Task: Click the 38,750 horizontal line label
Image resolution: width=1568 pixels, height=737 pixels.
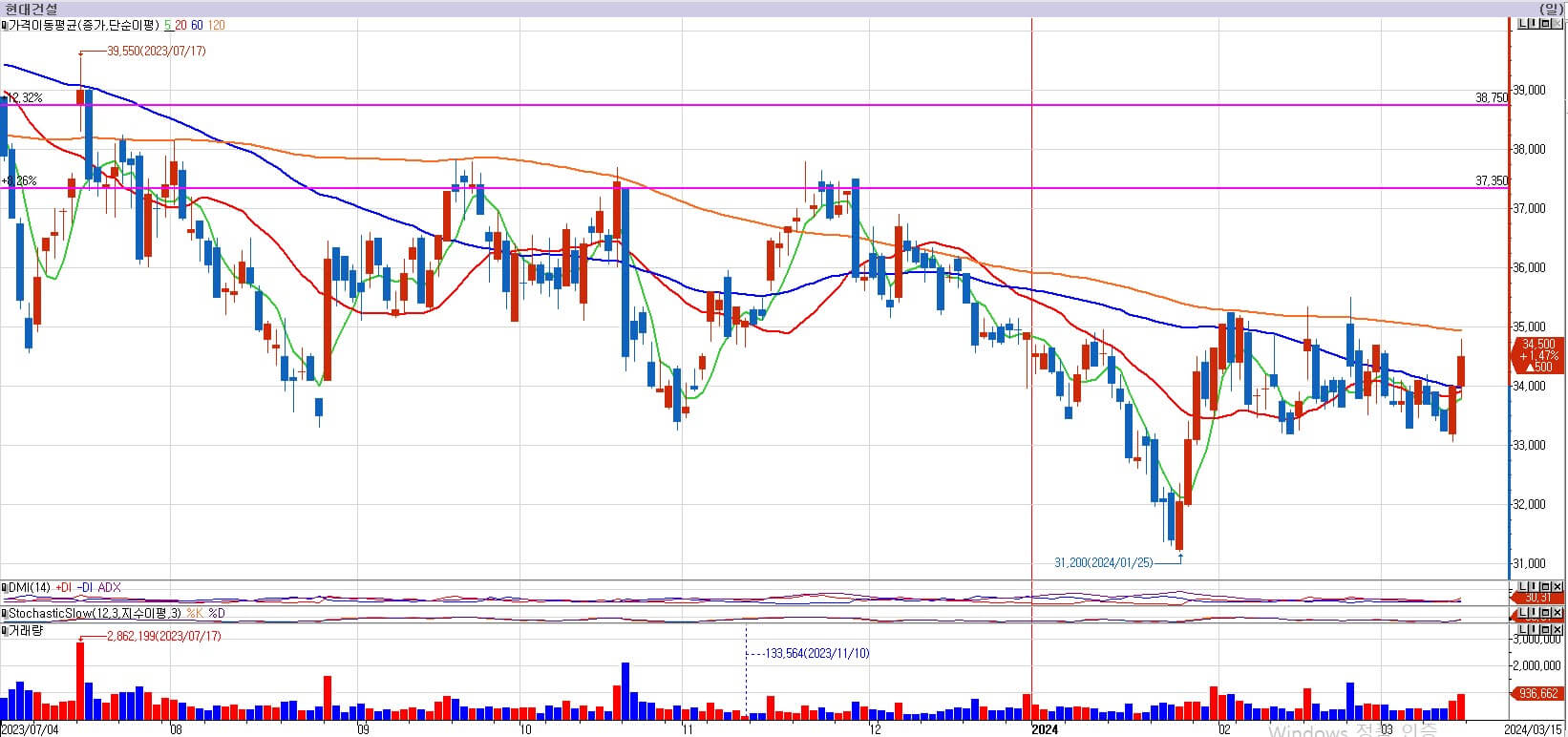Action: 1492,97
